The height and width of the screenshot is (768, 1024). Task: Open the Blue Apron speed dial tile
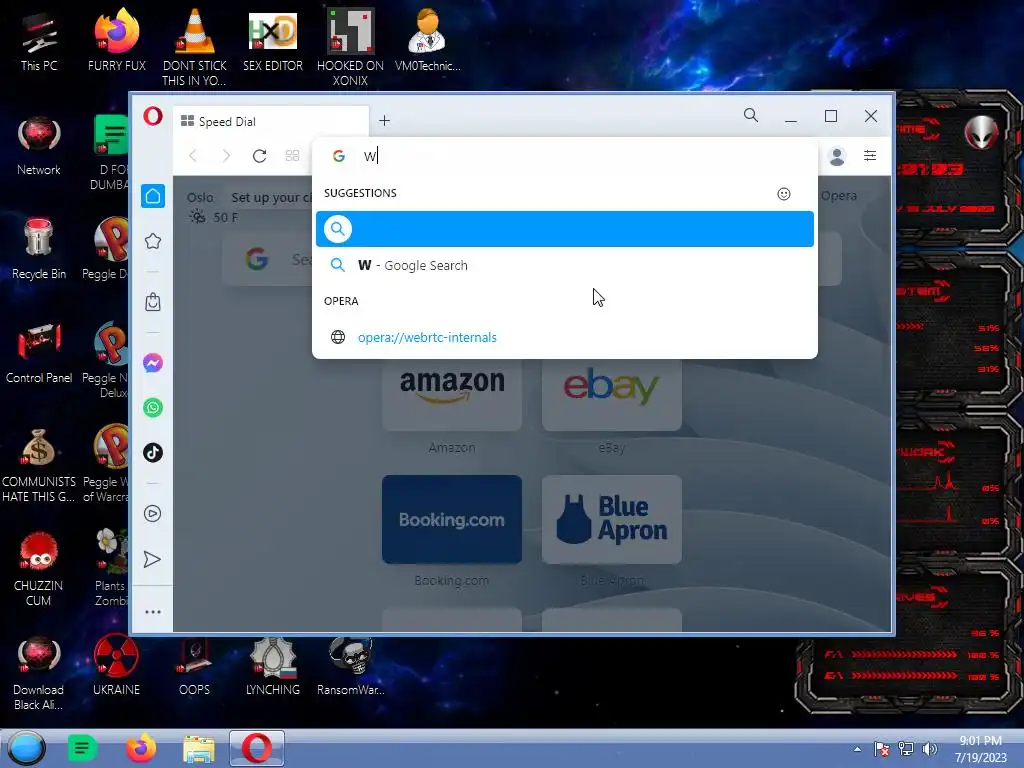[x=612, y=519]
